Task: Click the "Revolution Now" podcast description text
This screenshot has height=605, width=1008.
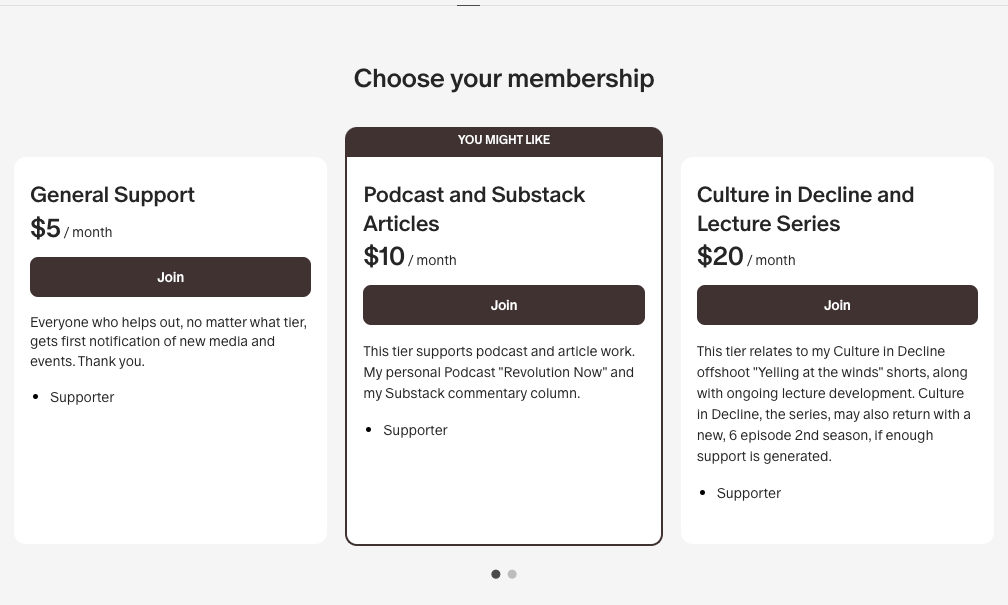Action: coord(498,372)
